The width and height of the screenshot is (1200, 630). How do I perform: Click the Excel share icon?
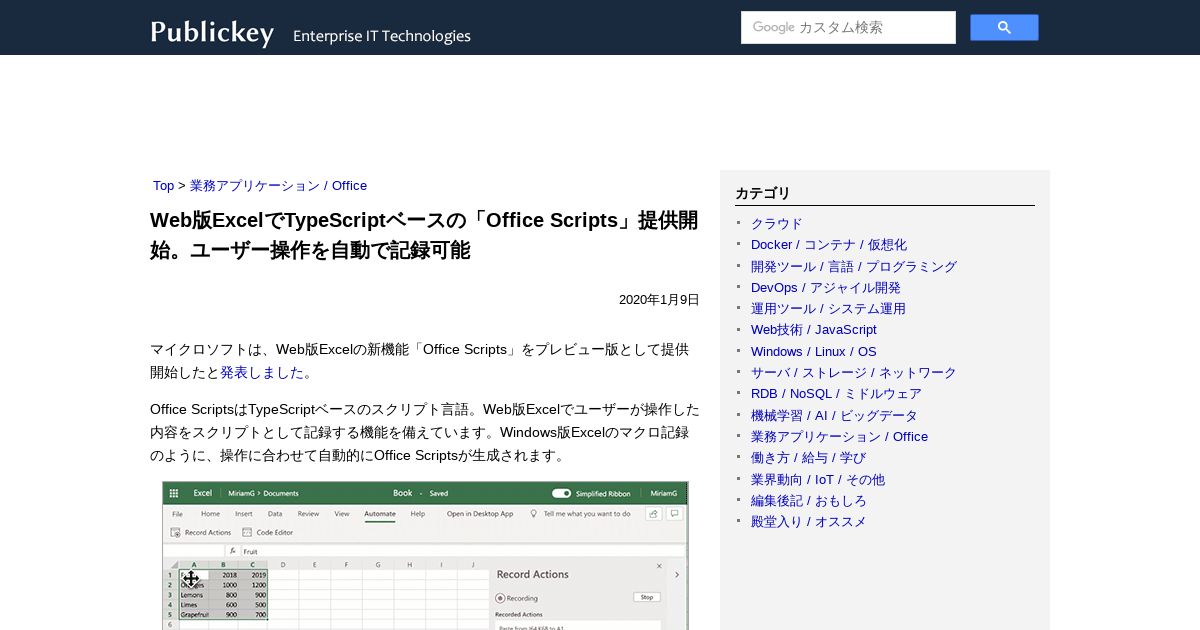coord(653,514)
